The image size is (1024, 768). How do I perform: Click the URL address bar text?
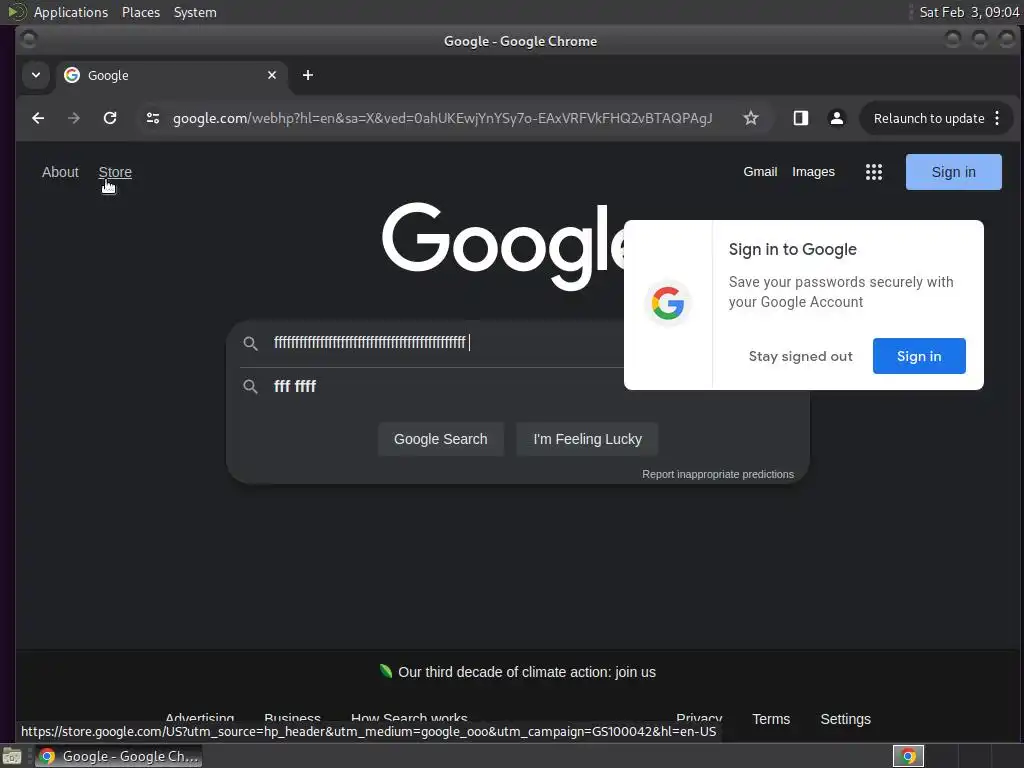click(x=442, y=118)
